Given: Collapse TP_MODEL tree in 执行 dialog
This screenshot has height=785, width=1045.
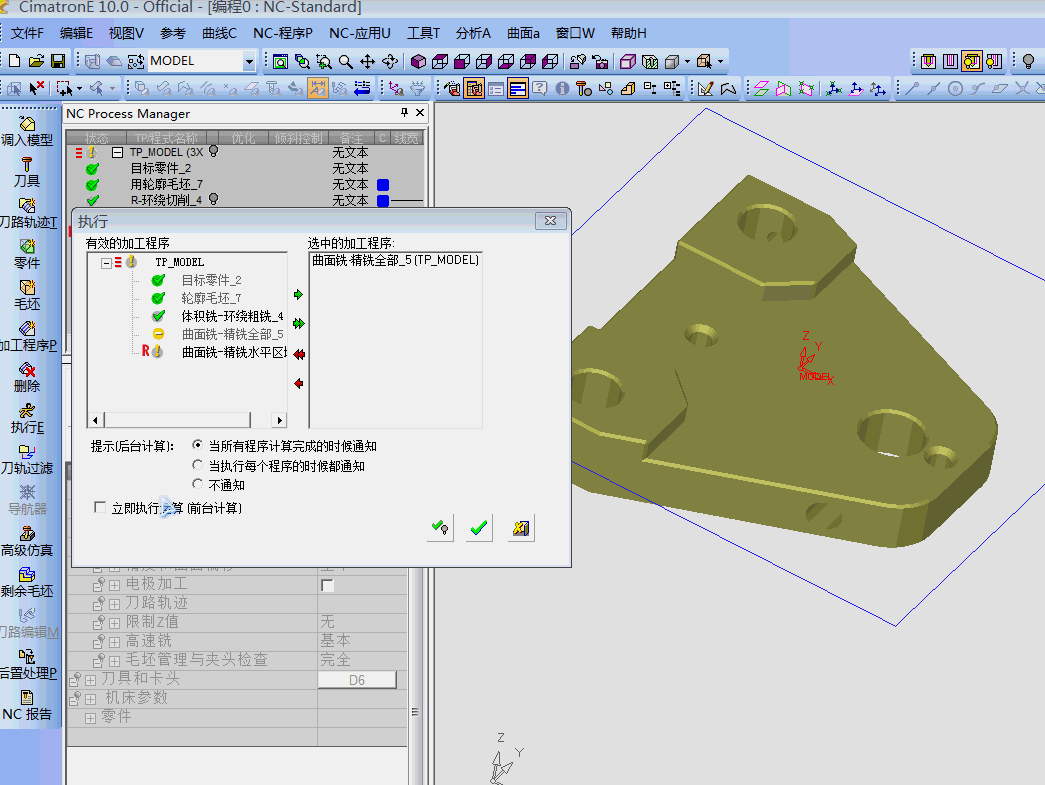Looking at the screenshot, I should point(106,263).
